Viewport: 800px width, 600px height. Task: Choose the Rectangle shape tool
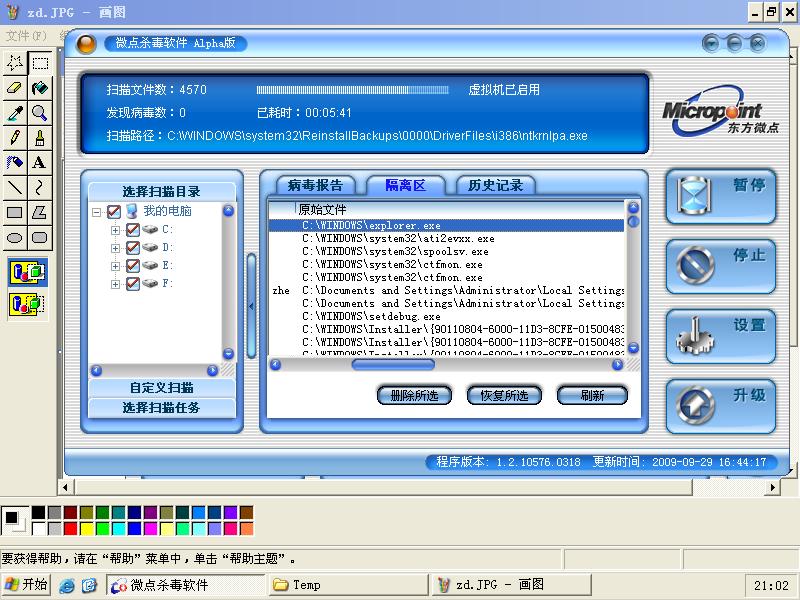click(15, 213)
